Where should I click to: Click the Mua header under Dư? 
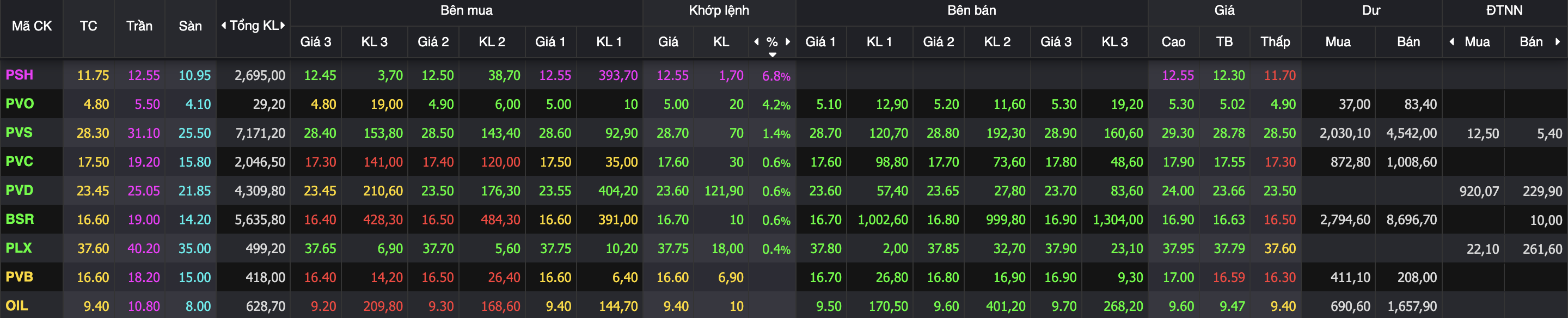[1338, 42]
